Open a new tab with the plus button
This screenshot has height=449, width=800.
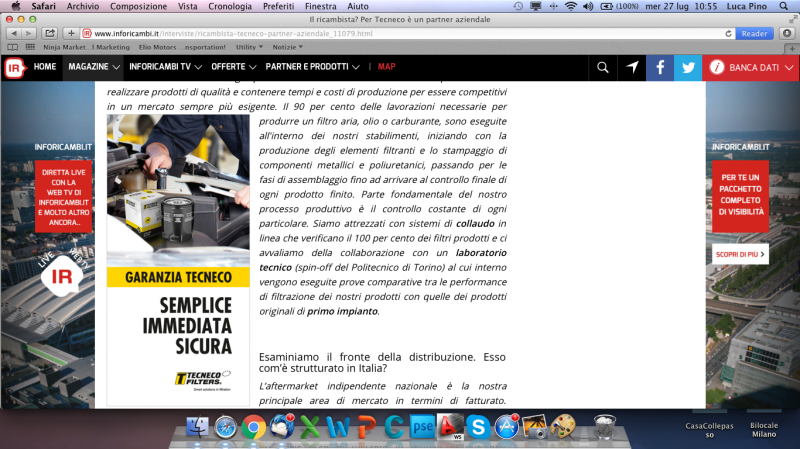coord(792,48)
